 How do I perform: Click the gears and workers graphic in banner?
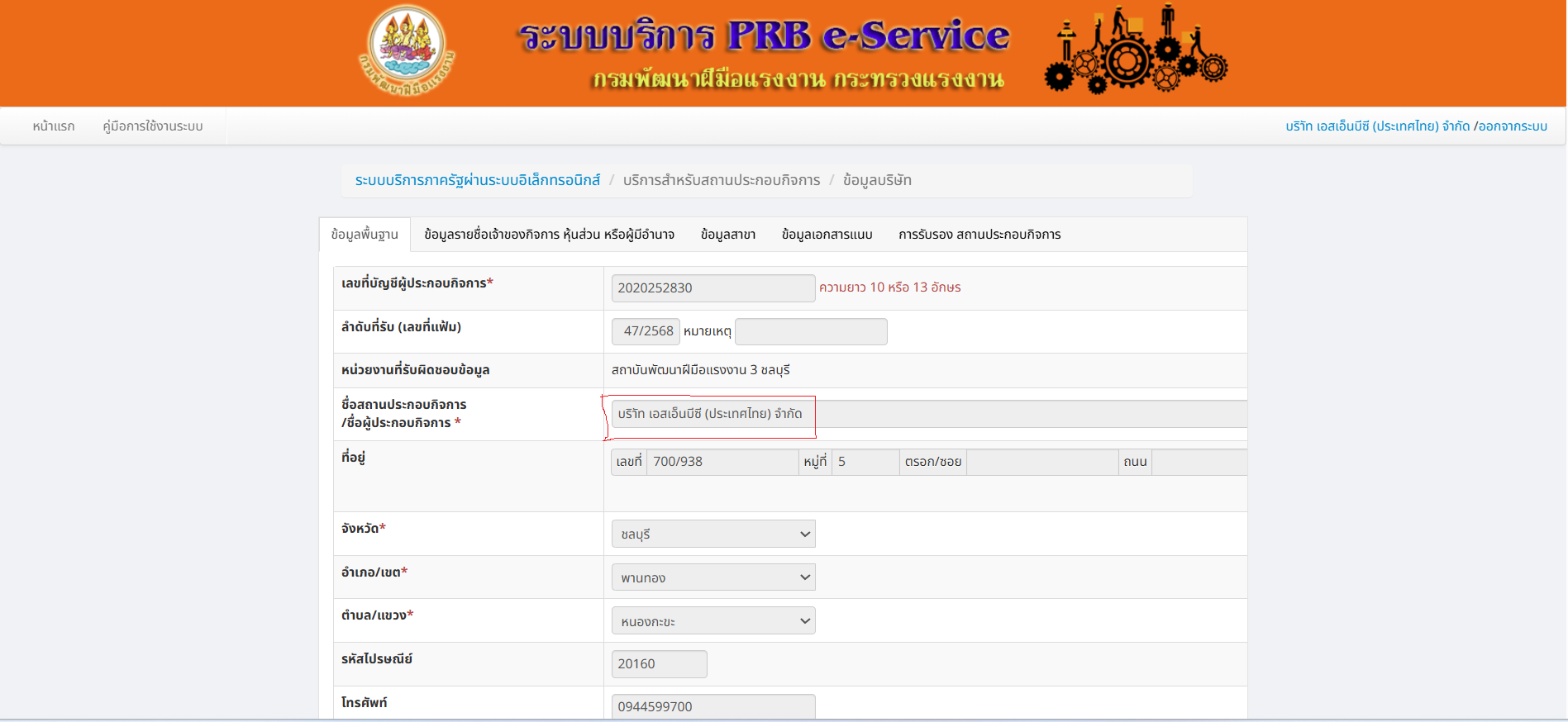click(x=1136, y=50)
